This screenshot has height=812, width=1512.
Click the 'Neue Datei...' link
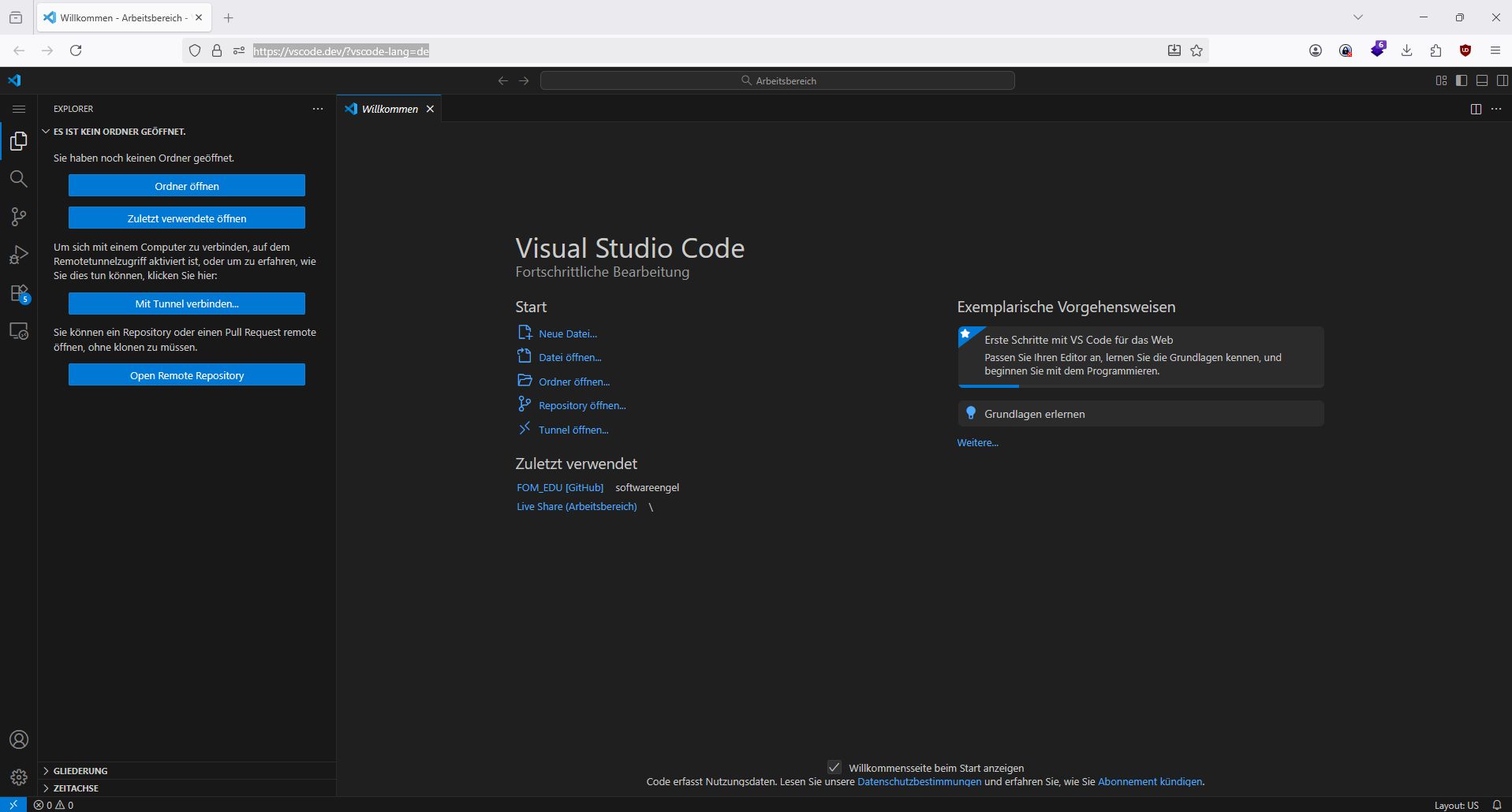pos(567,333)
